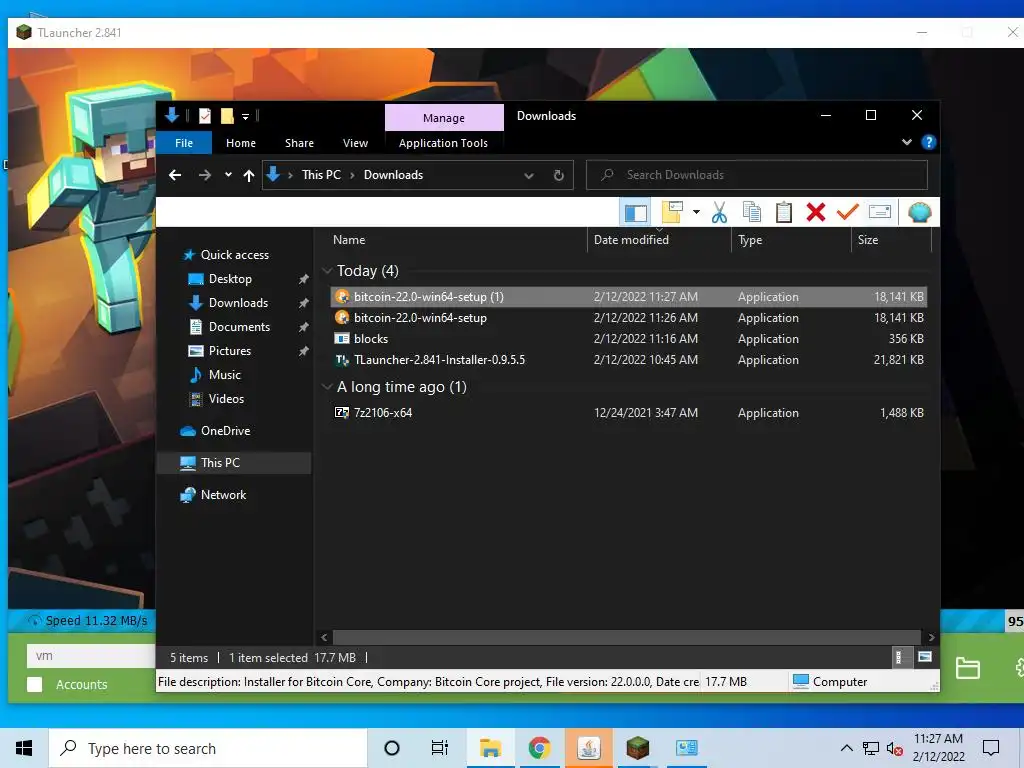Select bitcoin-22.0-win64-setup (1) file
The width and height of the screenshot is (1024, 768).
[x=628, y=296]
